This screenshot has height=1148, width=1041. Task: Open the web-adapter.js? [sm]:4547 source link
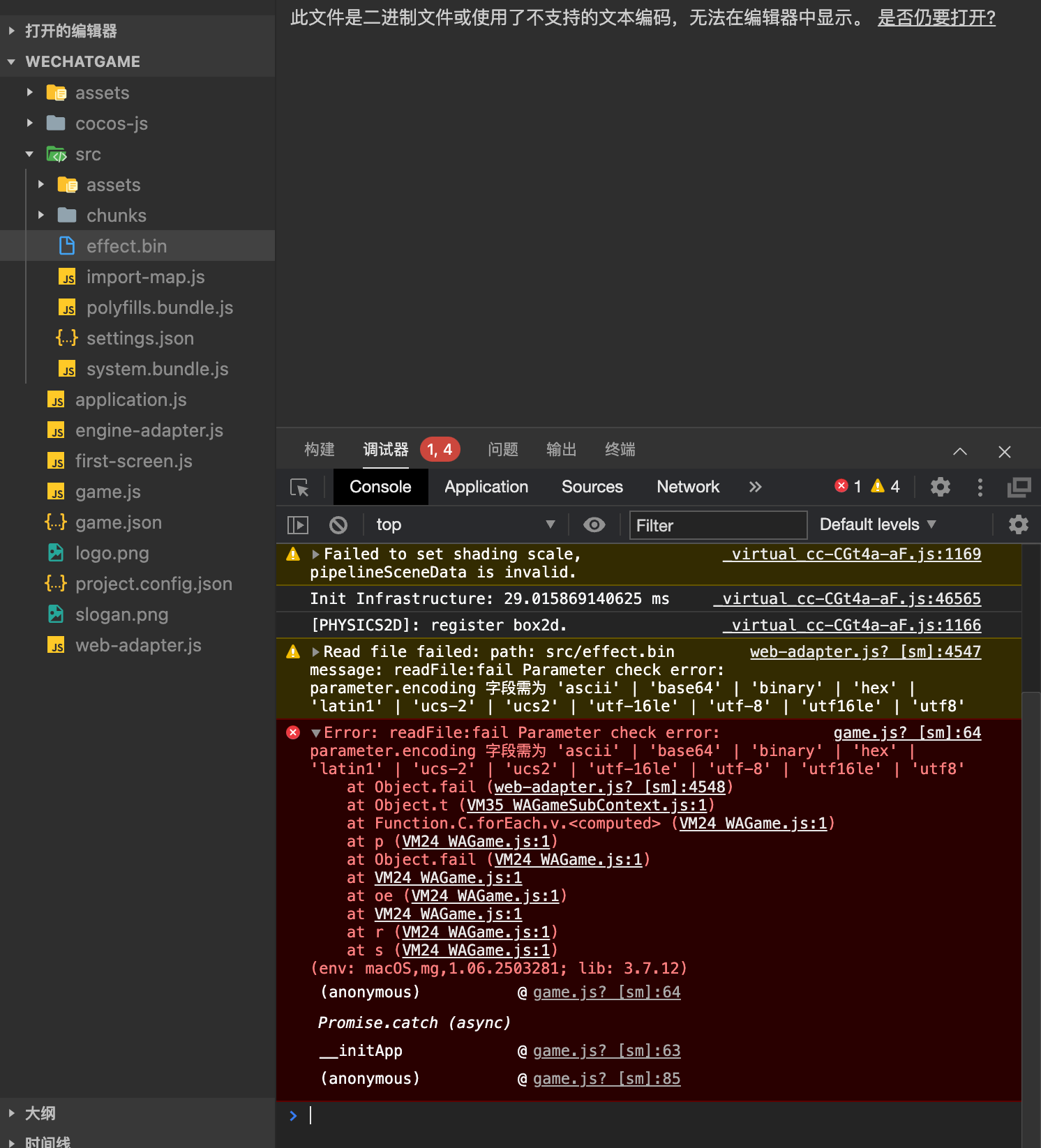(865, 652)
